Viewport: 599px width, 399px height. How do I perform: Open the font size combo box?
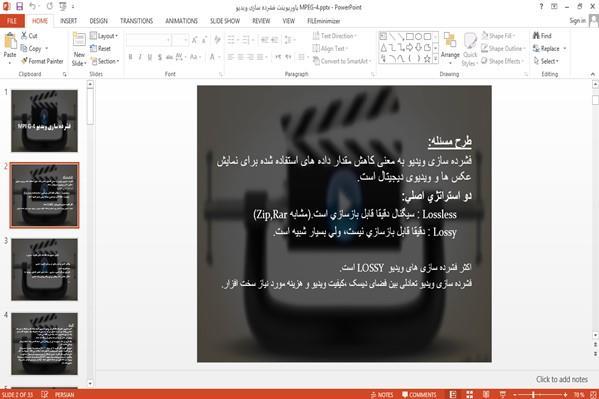[180, 40]
